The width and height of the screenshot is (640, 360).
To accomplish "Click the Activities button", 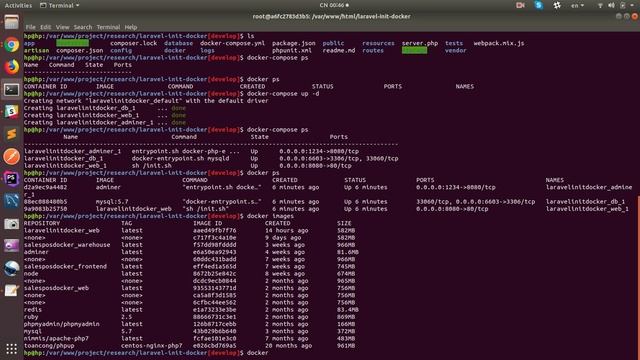I will click(18, 5).
